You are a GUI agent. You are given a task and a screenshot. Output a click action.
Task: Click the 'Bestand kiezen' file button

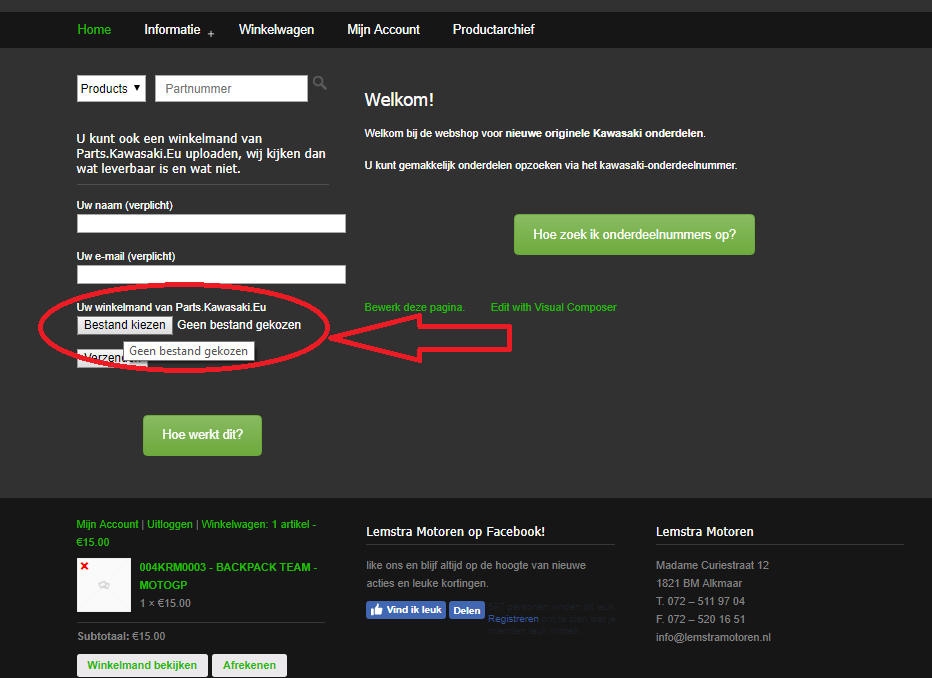[x=125, y=325]
